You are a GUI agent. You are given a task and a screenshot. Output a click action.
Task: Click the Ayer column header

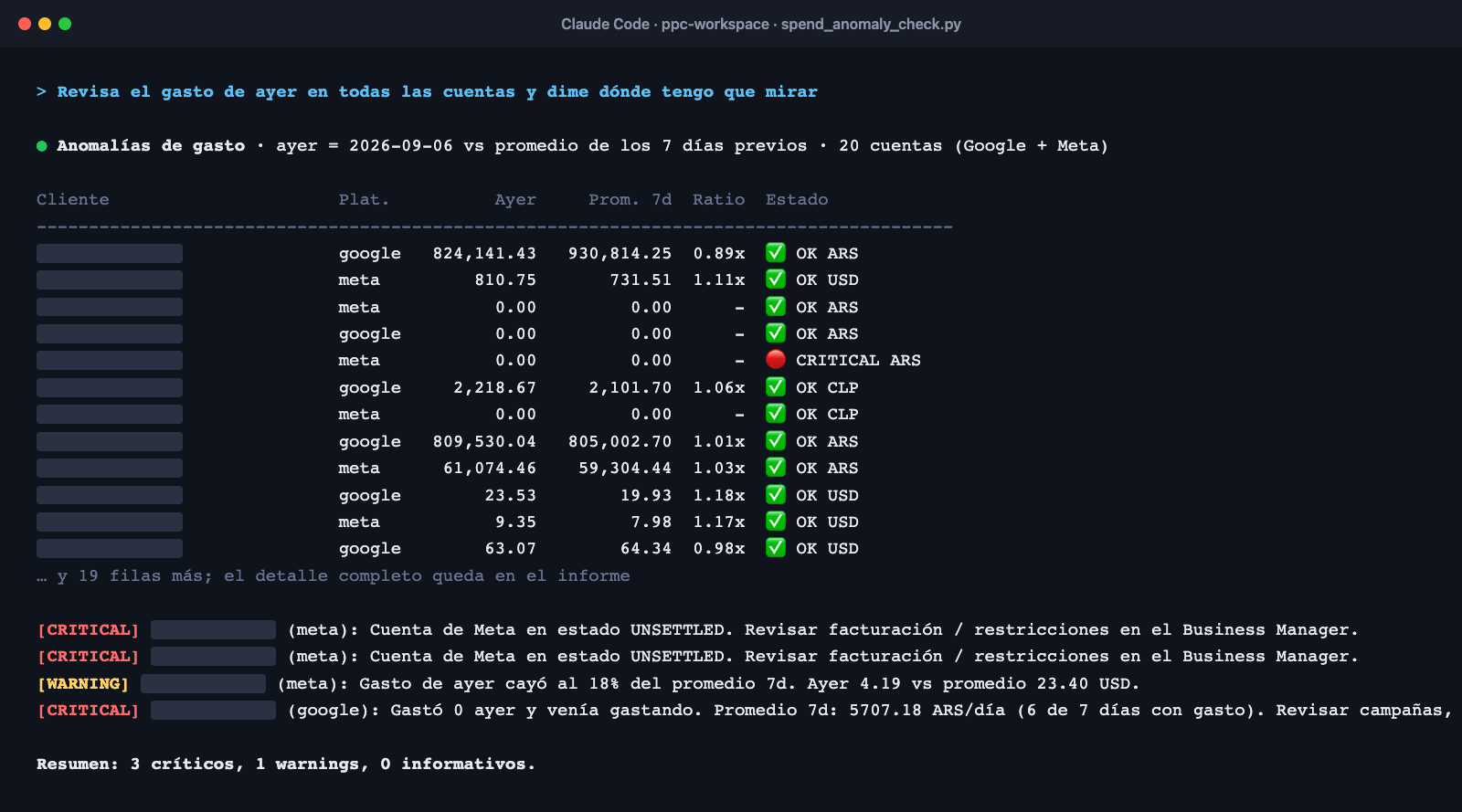[x=515, y=199]
